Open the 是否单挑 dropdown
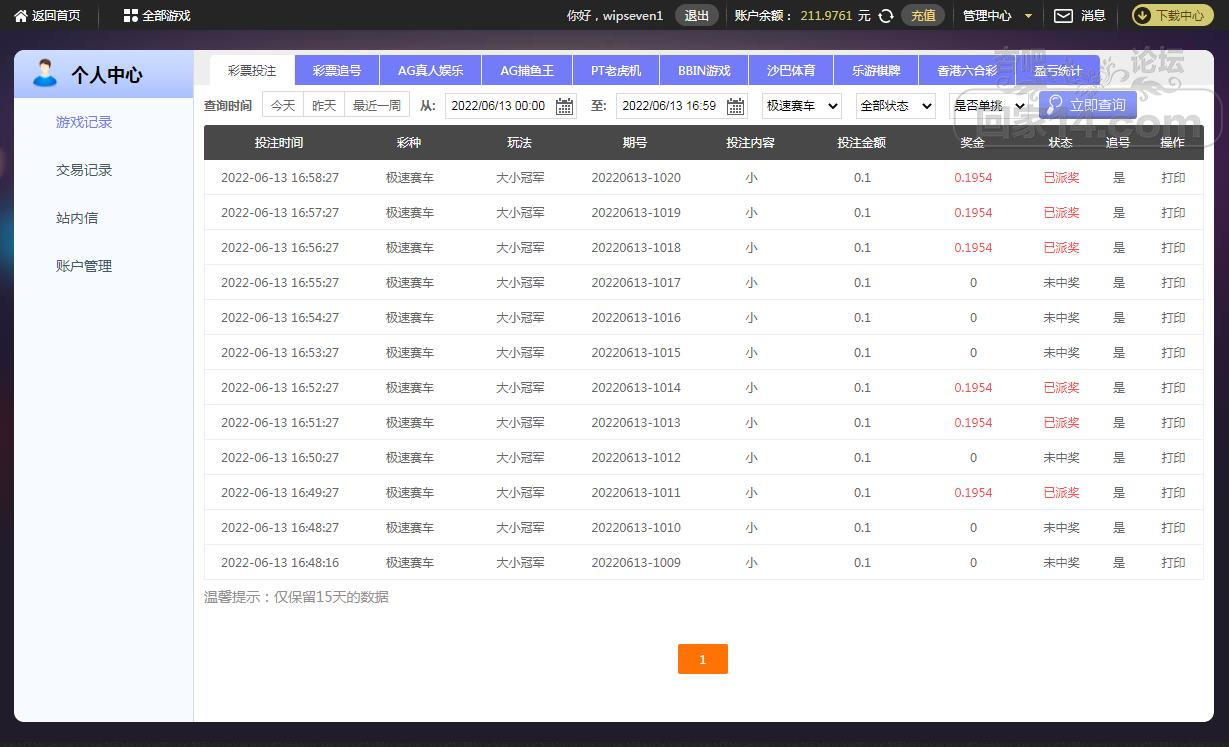The width and height of the screenshot is (1229, 747). point(989,106)
